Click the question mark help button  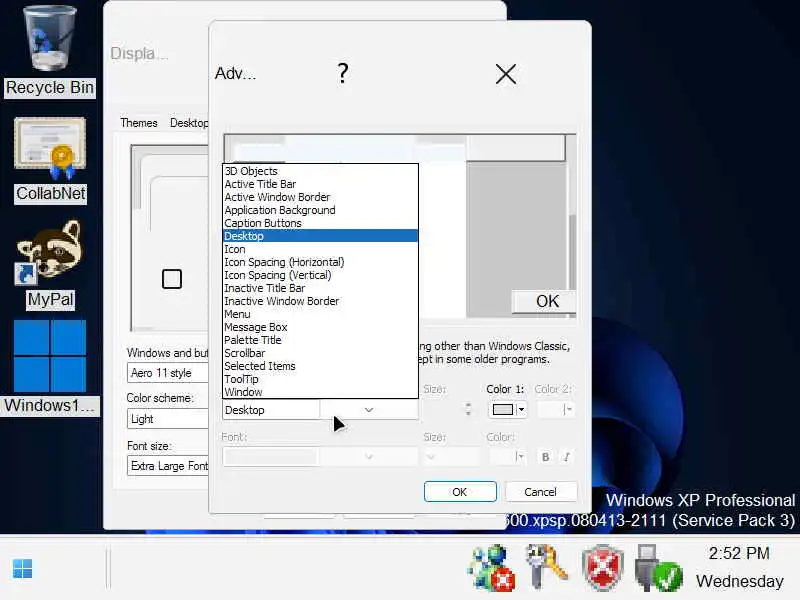tap(343, 73)
